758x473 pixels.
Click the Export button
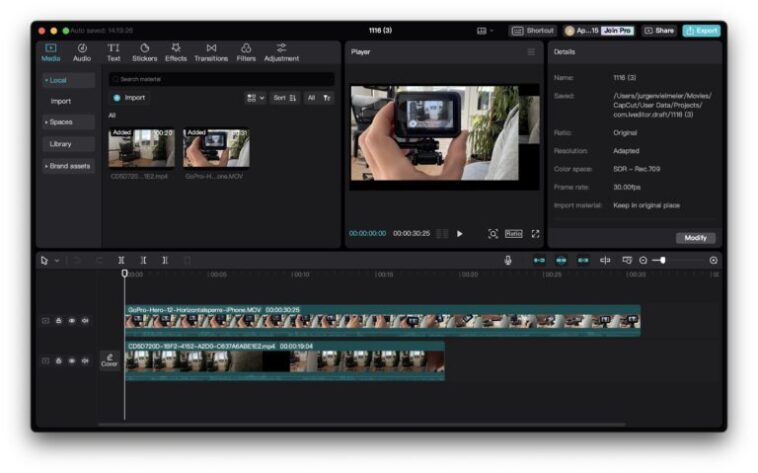(701, 30)
